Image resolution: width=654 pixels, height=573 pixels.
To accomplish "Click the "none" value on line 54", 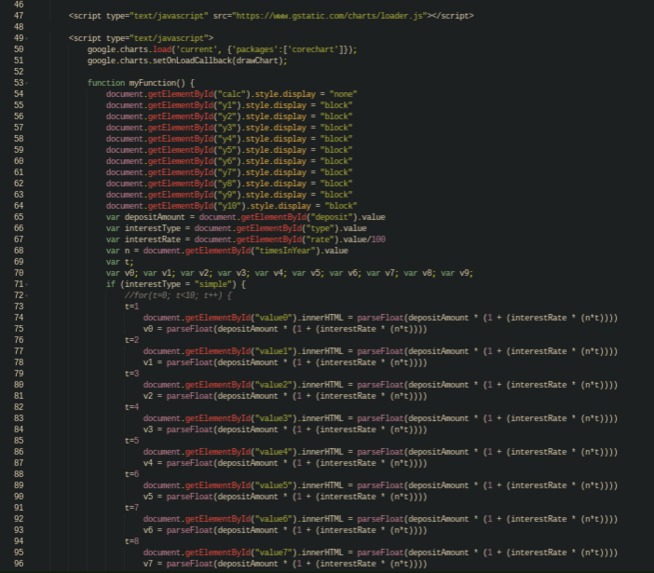I will pyautogui.click(x=343, y=94).
